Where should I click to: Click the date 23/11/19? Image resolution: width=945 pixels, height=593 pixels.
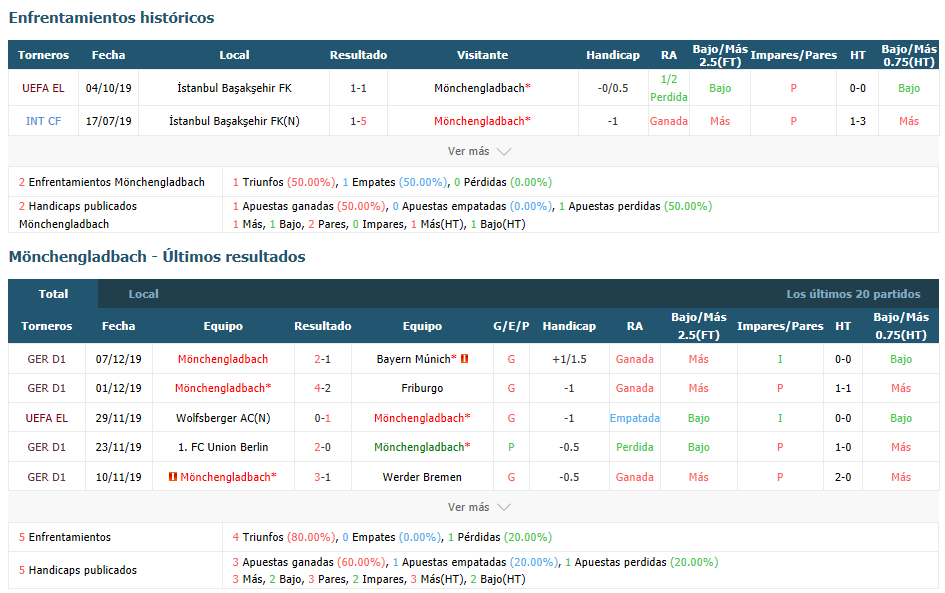click(x=119, y=447)
